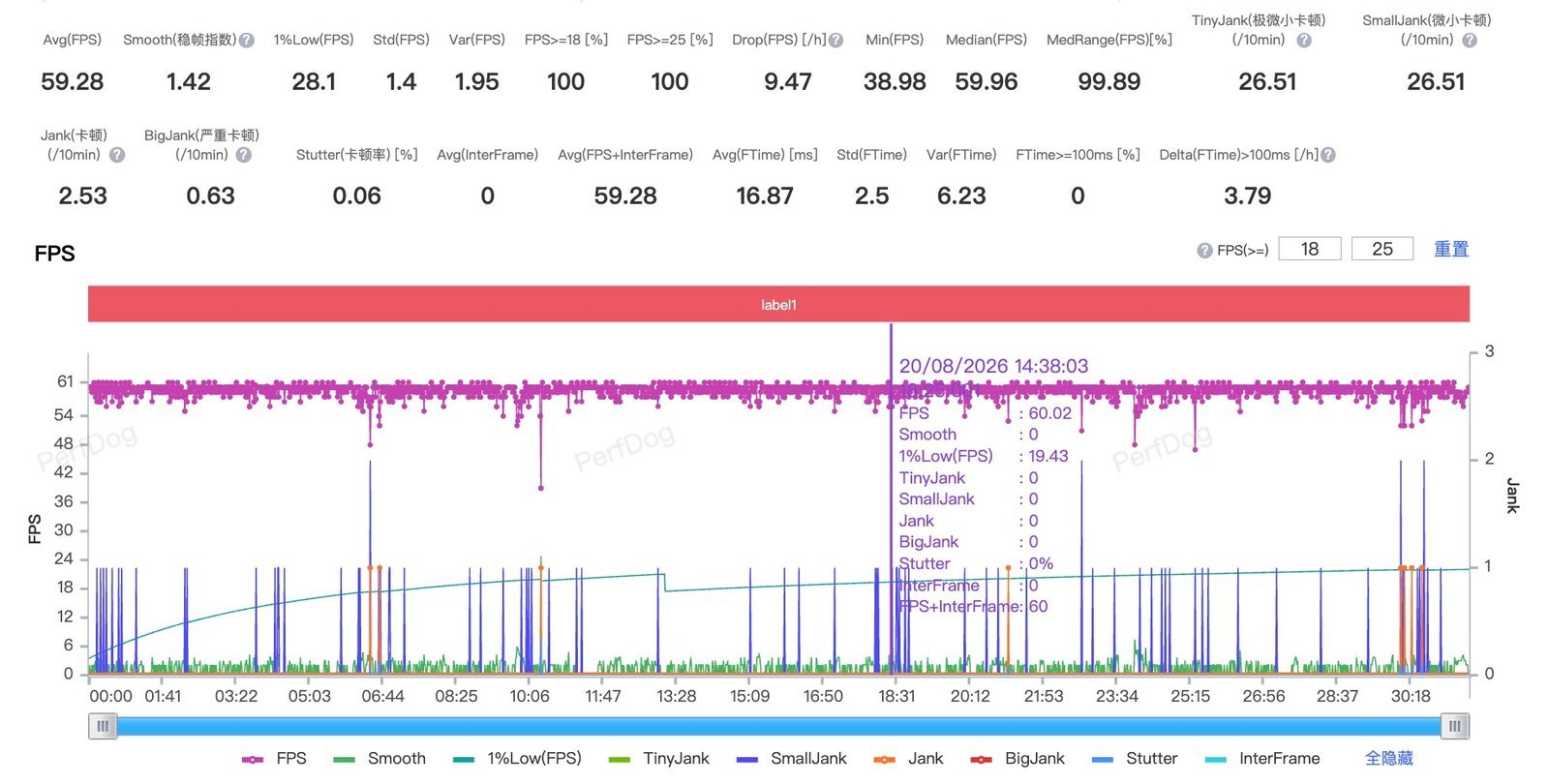Click help icon beside Smooth(稳帧指数)

click(x=247, y=41)
